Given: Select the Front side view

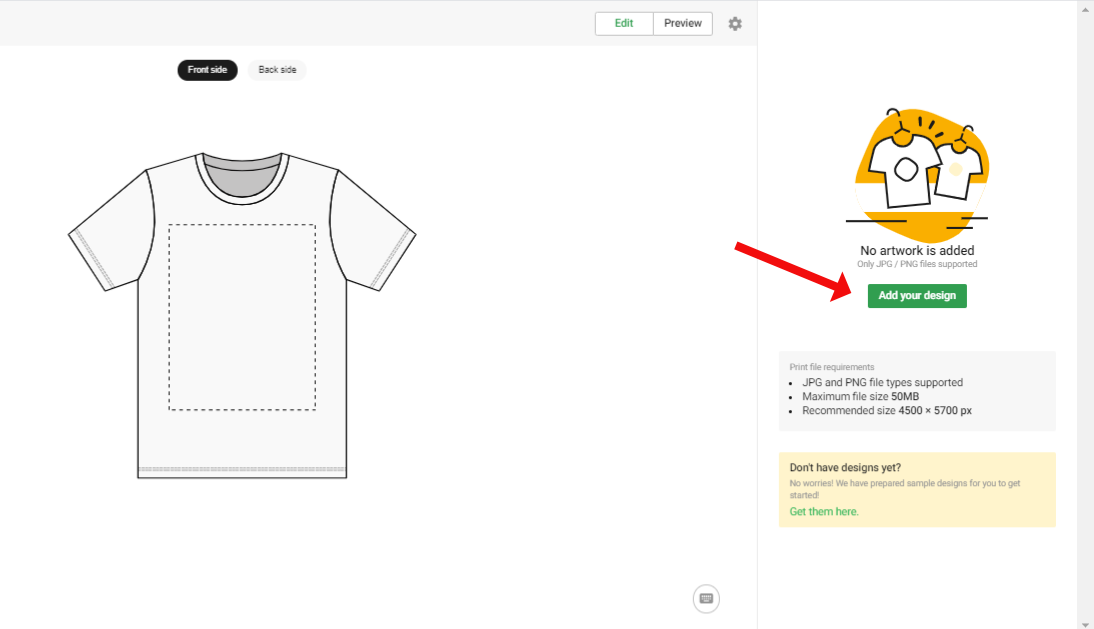Looking at the screenshot, I should coord(207,70).
